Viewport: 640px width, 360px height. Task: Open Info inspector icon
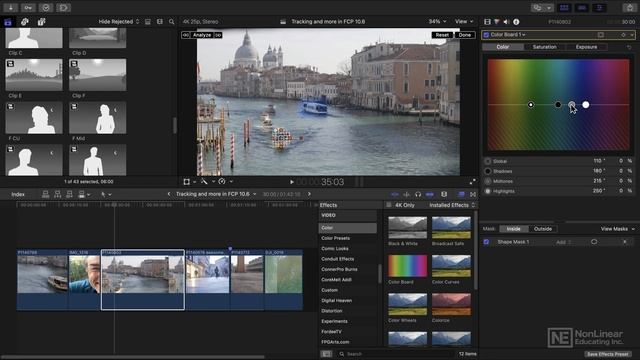click(x=516, y=22)
